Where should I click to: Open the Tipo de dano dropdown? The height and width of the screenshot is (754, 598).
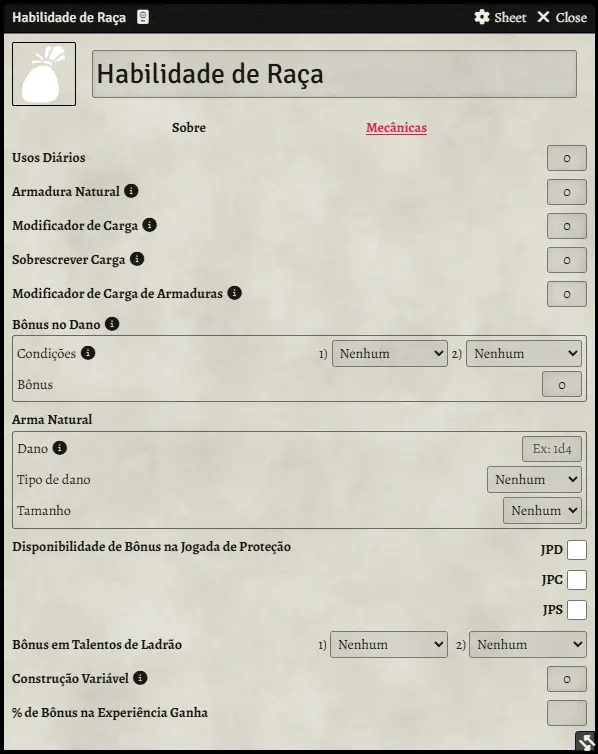point(534,479)
